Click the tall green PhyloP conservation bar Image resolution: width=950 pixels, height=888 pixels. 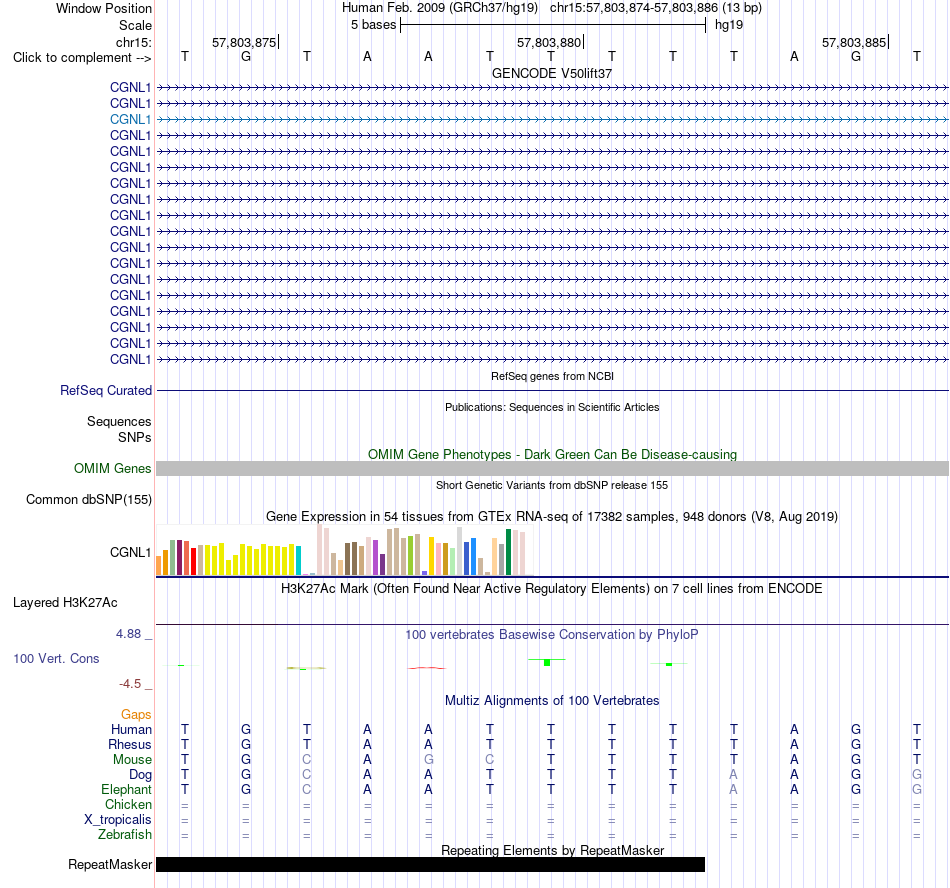coord(547,662)
